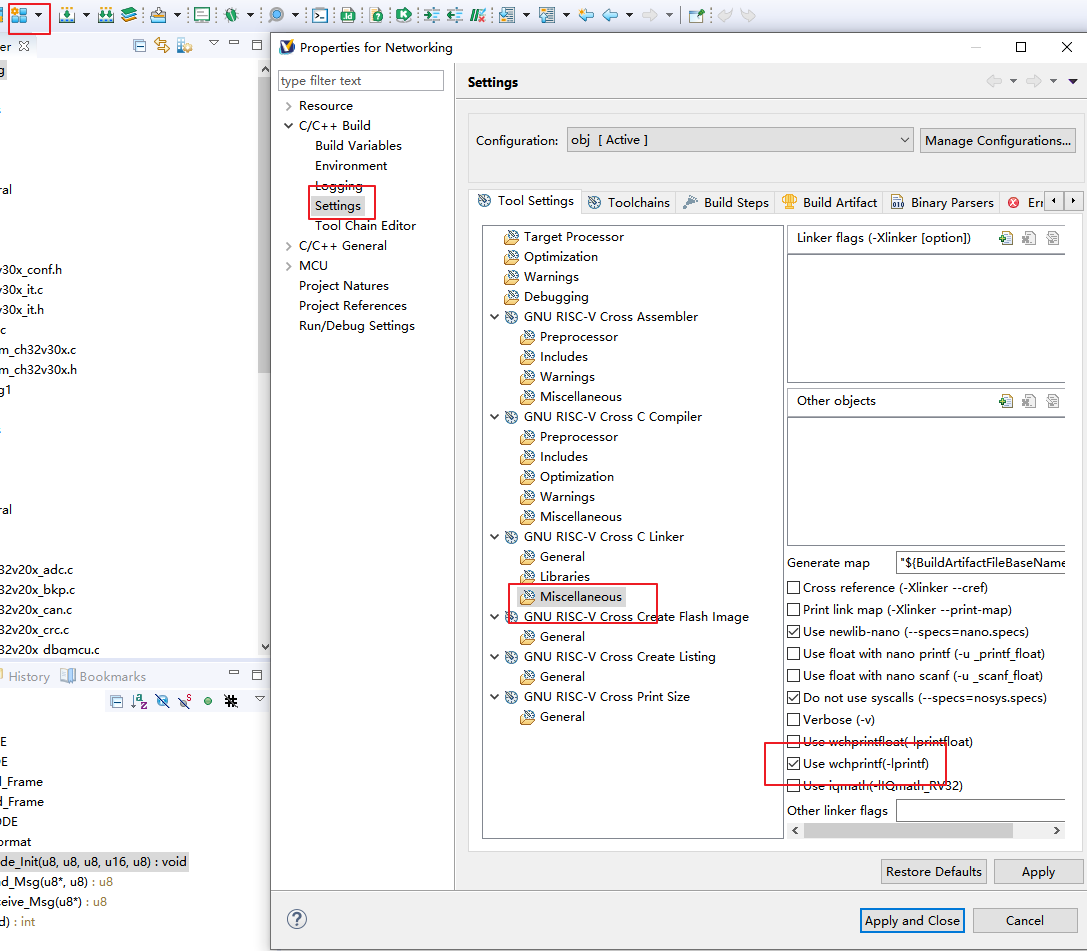Click the Manage Configurations button
The height and width of the screenshot is (951, 1087).
[997, 140]
